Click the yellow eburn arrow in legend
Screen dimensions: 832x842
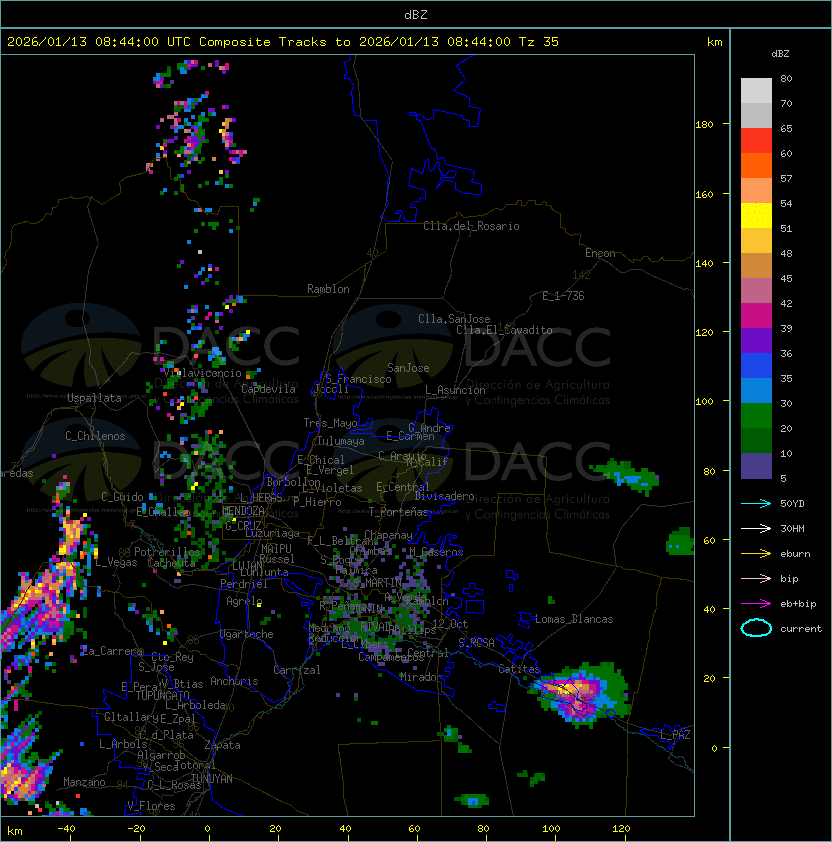coord(756,554)
